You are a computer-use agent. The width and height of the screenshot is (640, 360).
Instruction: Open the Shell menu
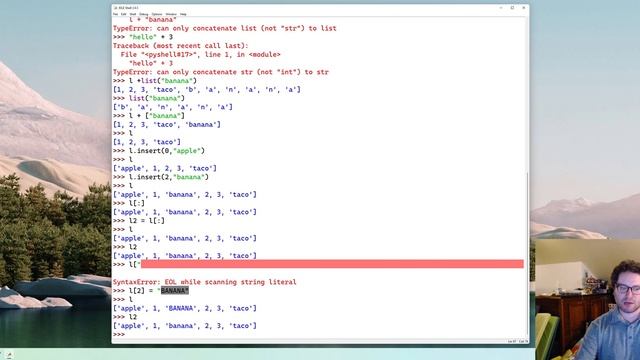pos(133,14)
